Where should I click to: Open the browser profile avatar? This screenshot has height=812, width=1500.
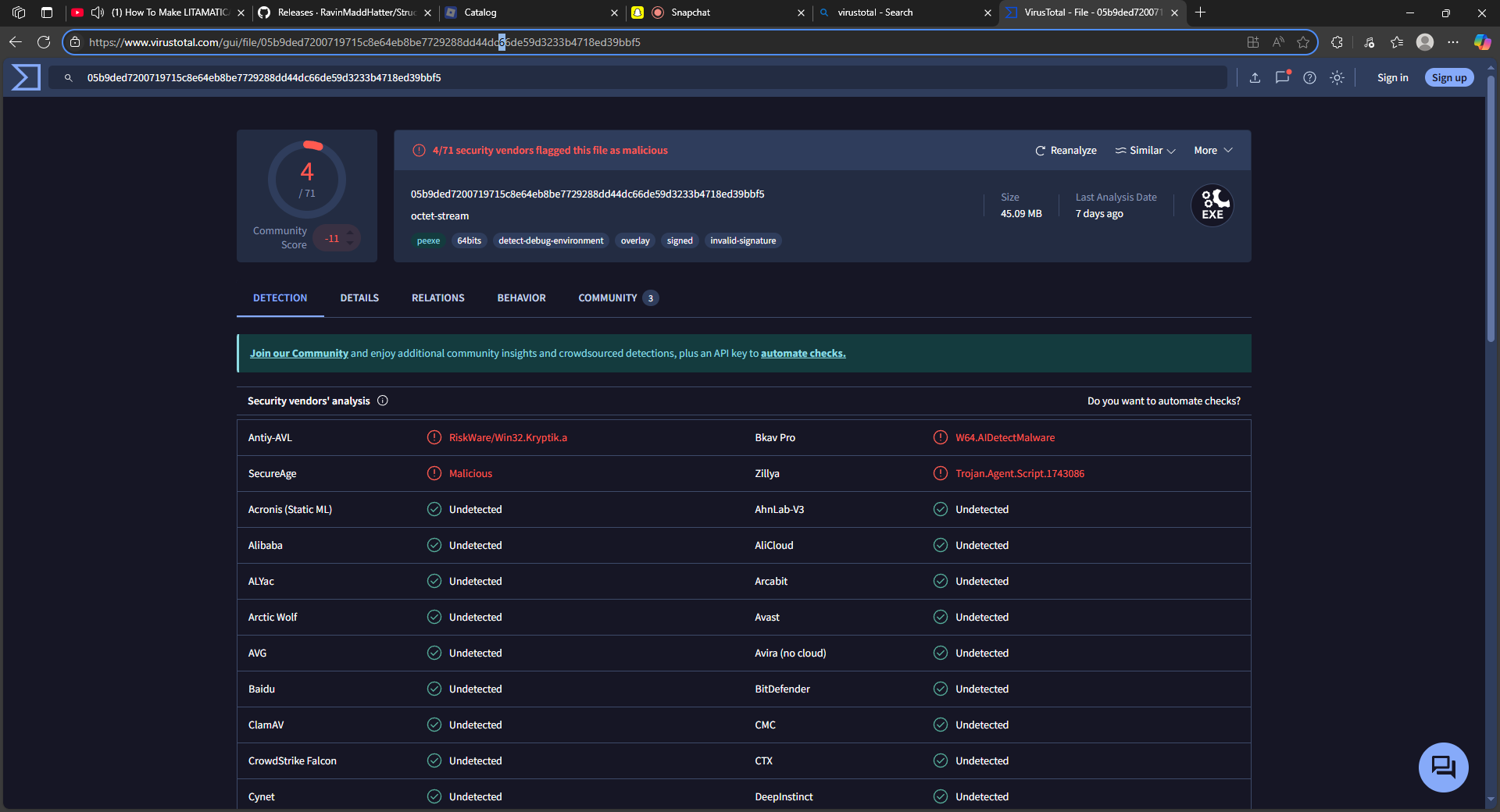point(1425,42)
